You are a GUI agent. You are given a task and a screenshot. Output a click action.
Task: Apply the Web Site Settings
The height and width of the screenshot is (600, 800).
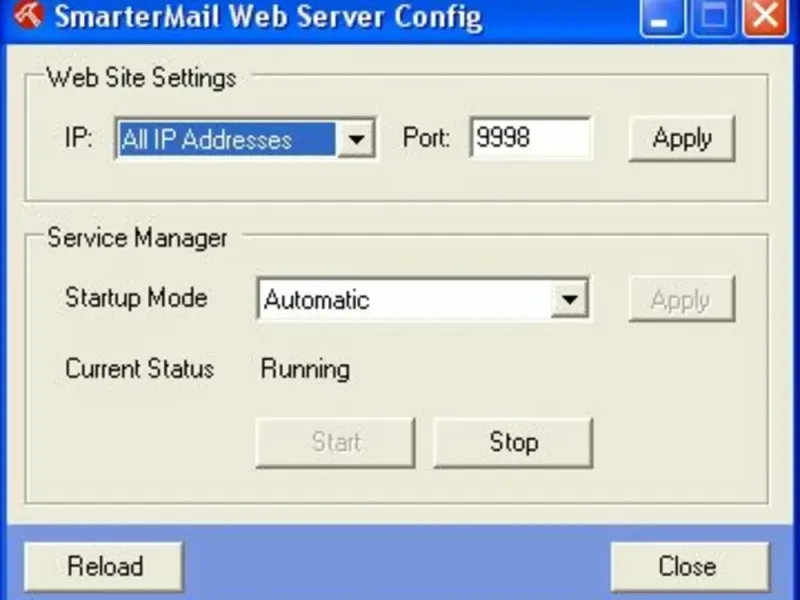pyautogui.click(x=682, y=139)
